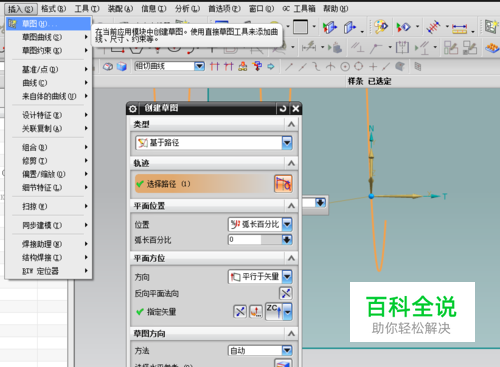500x367 pixels.
Task: Click the blue right-arrow icon in selection bar
Action: tap(271, 67)
